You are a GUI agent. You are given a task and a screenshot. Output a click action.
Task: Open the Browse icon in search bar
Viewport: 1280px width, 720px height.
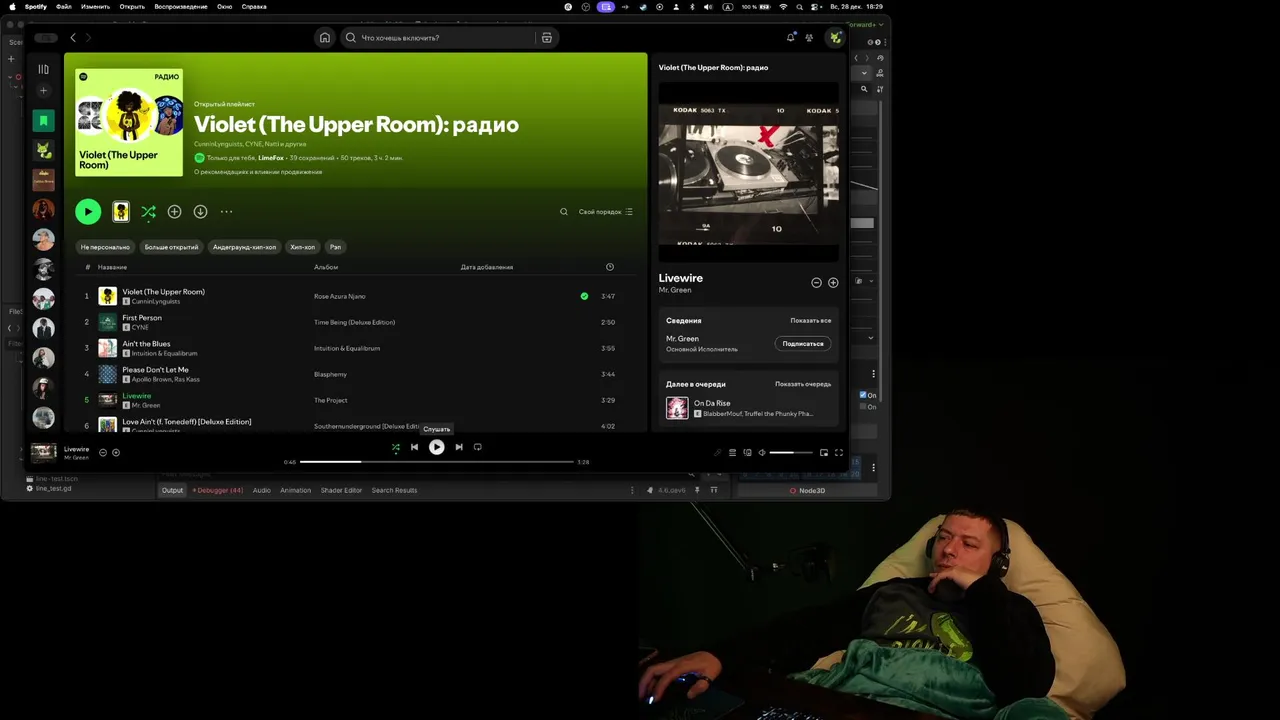546,38
